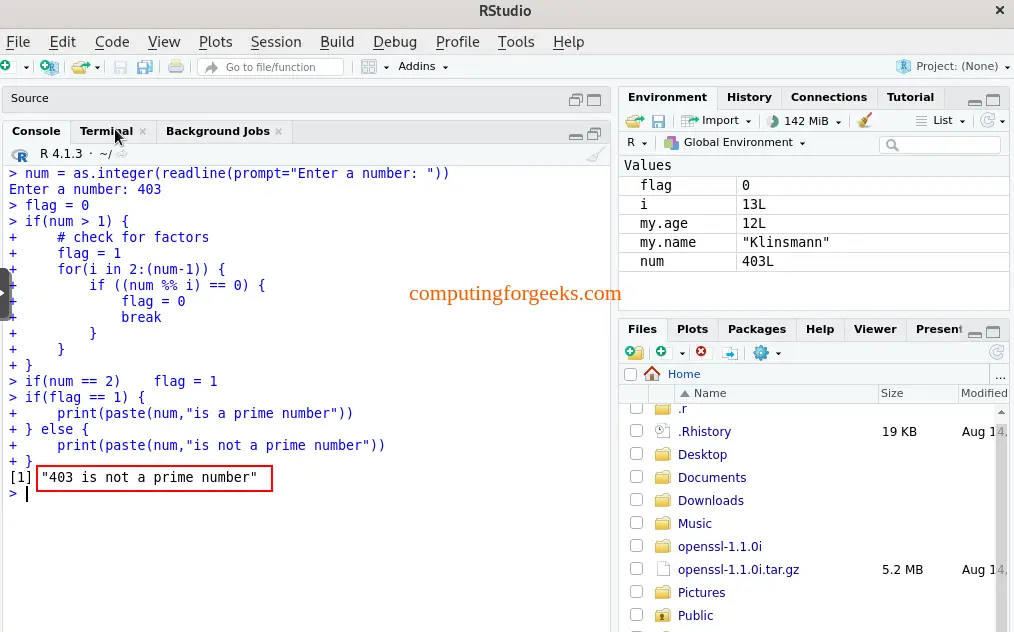Check the box for Music folder
The height and width of the screenshot is (632, 1014).
(636, 523)
